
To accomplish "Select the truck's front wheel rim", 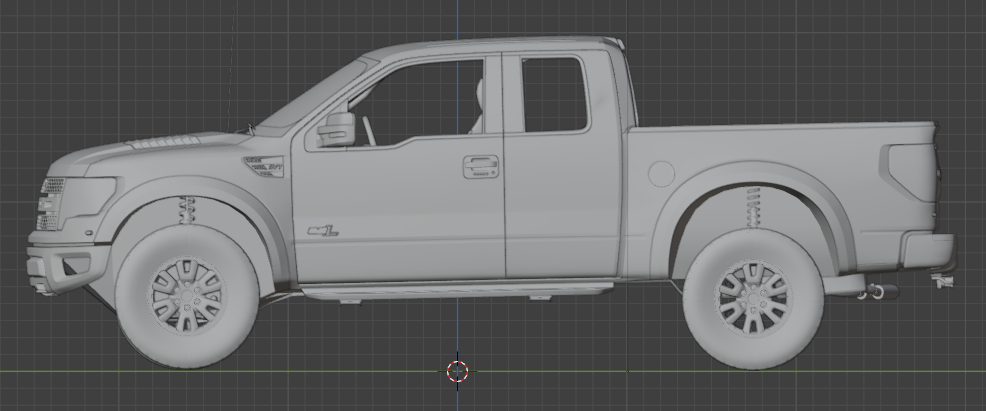I will 187,294.
